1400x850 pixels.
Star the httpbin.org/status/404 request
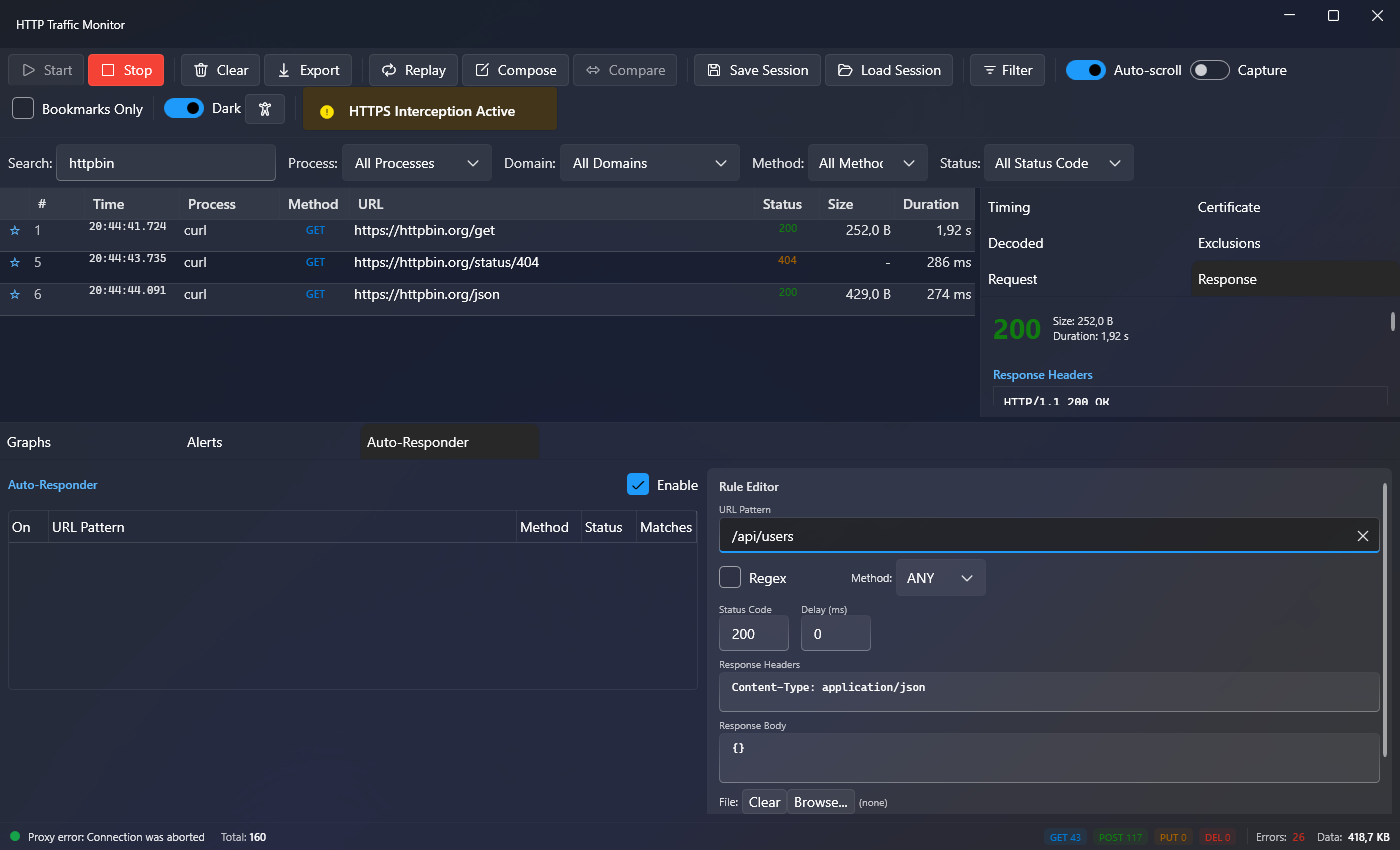click(x=15, y=263)
